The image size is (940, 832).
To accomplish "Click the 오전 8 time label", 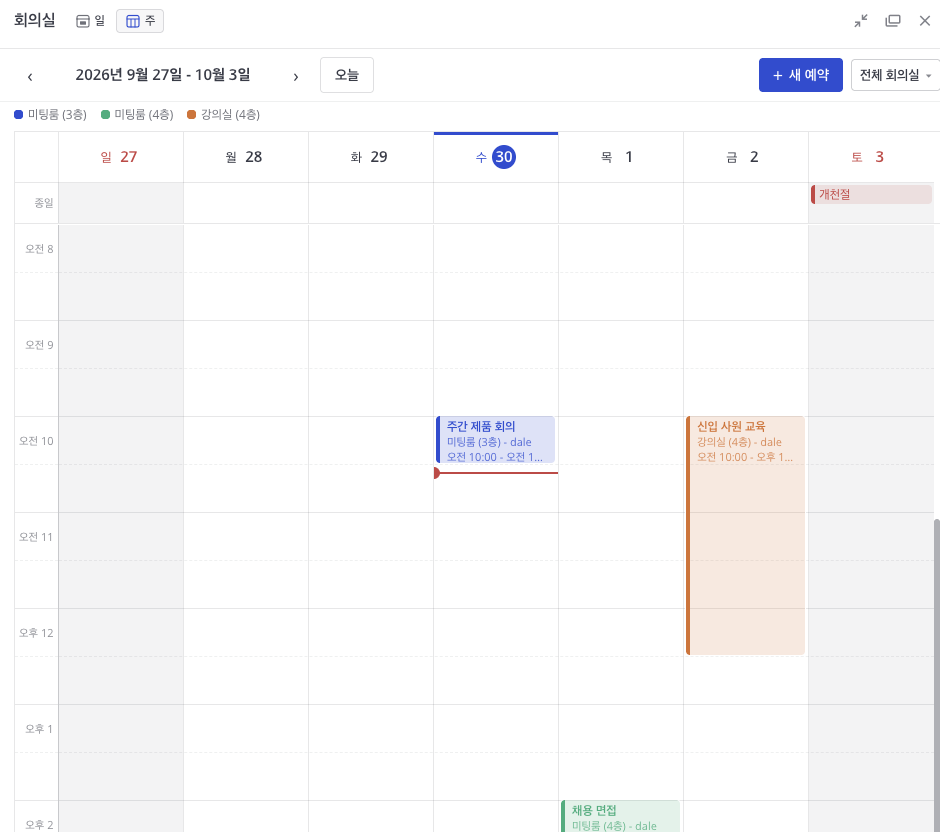I will (39, 249).
